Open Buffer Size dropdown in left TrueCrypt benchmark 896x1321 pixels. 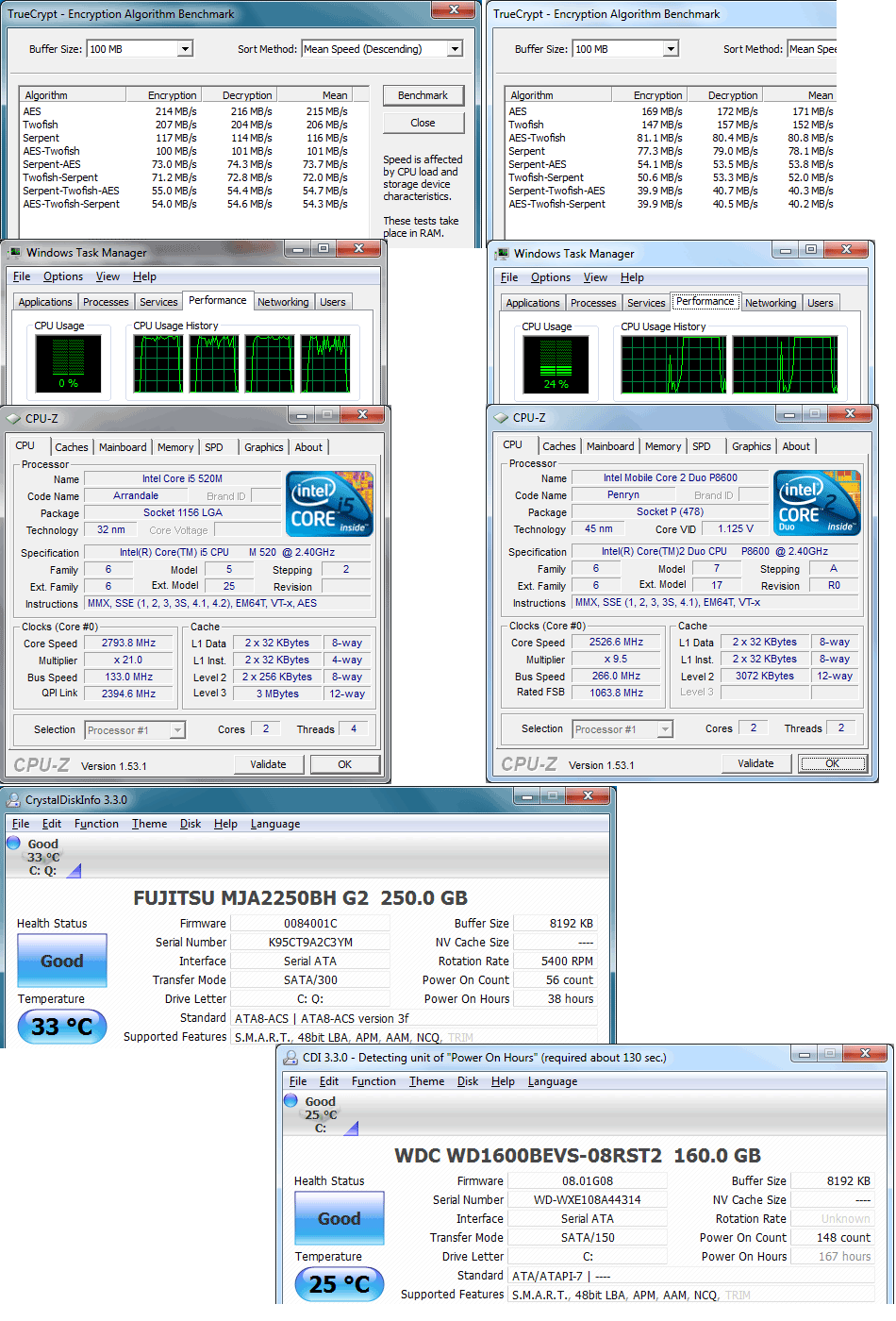coord(185,49)
